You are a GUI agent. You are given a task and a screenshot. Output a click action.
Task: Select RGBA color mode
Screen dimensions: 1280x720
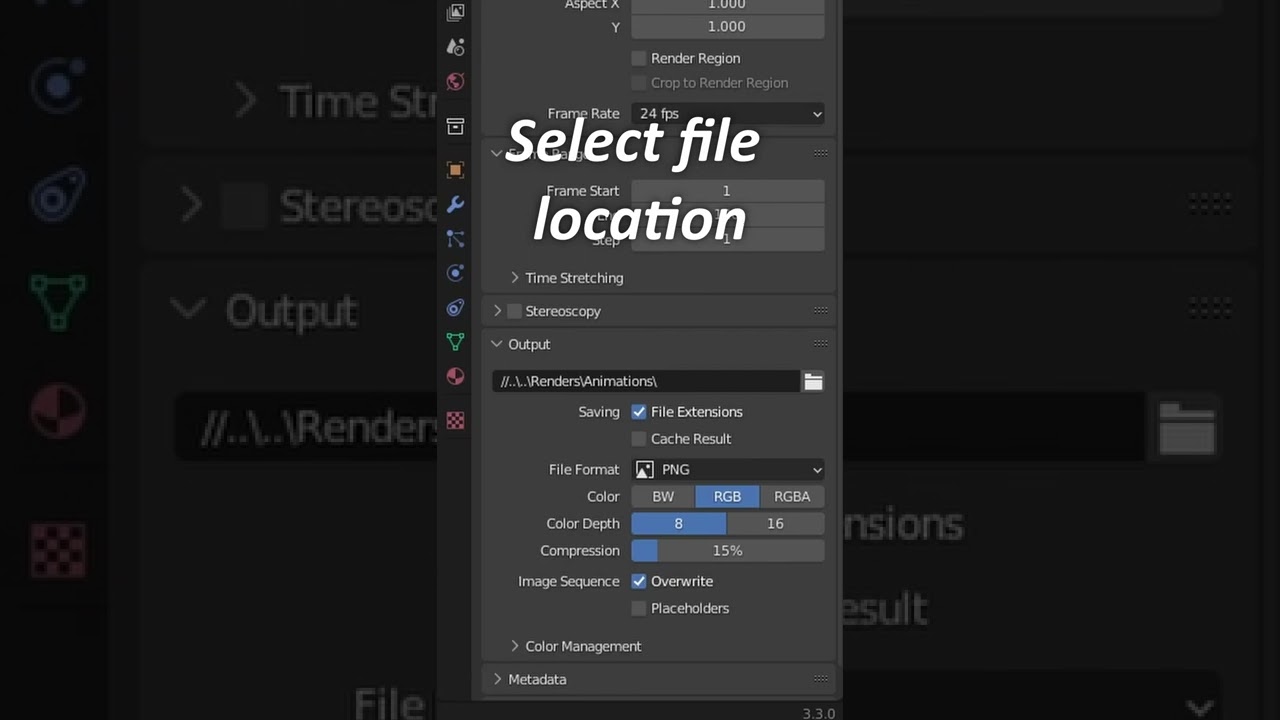[x=792, y=496]
